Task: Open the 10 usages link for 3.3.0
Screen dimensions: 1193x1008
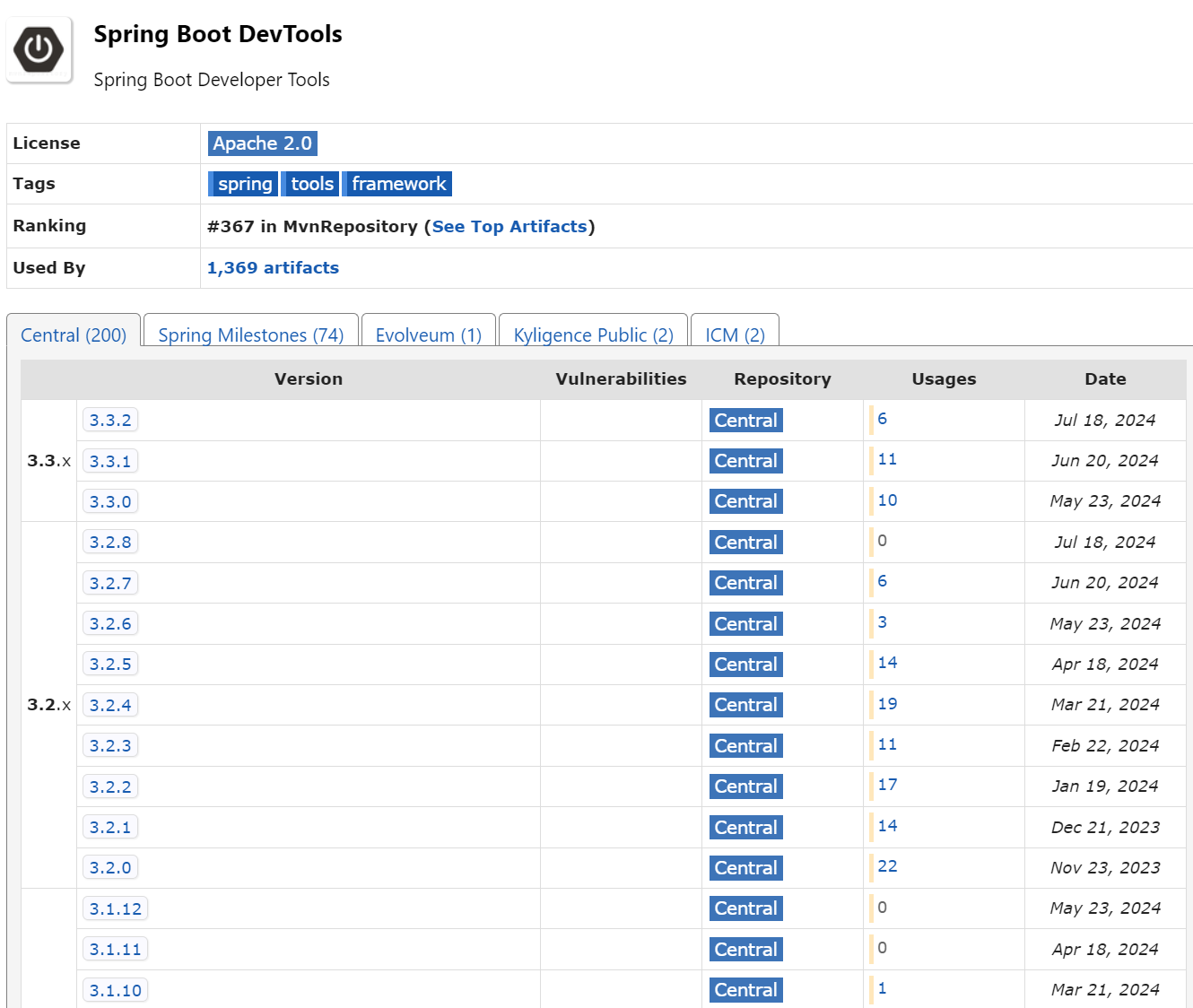Action: coord(887,500)
